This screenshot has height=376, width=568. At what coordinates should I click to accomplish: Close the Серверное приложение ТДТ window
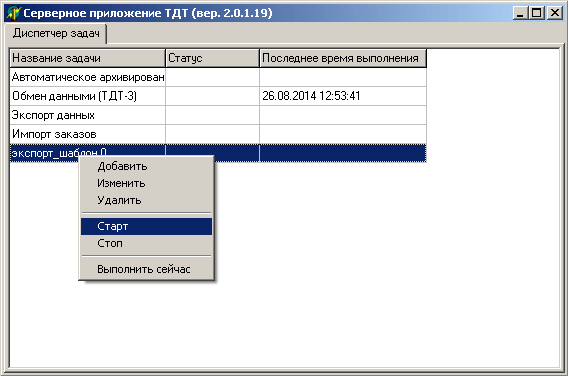[x=555, y=13]
